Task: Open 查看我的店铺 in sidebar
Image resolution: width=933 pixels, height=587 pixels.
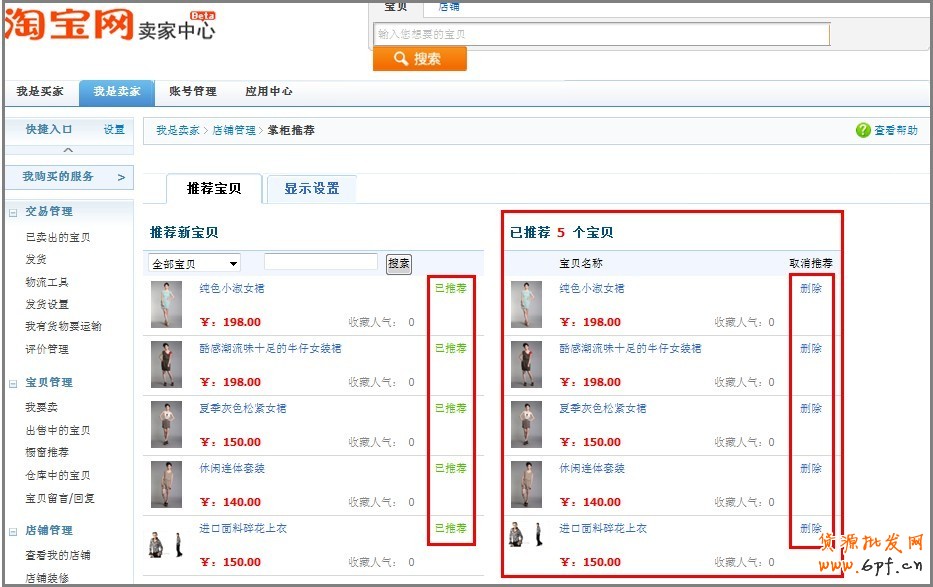Action: (x=58, y=555)
